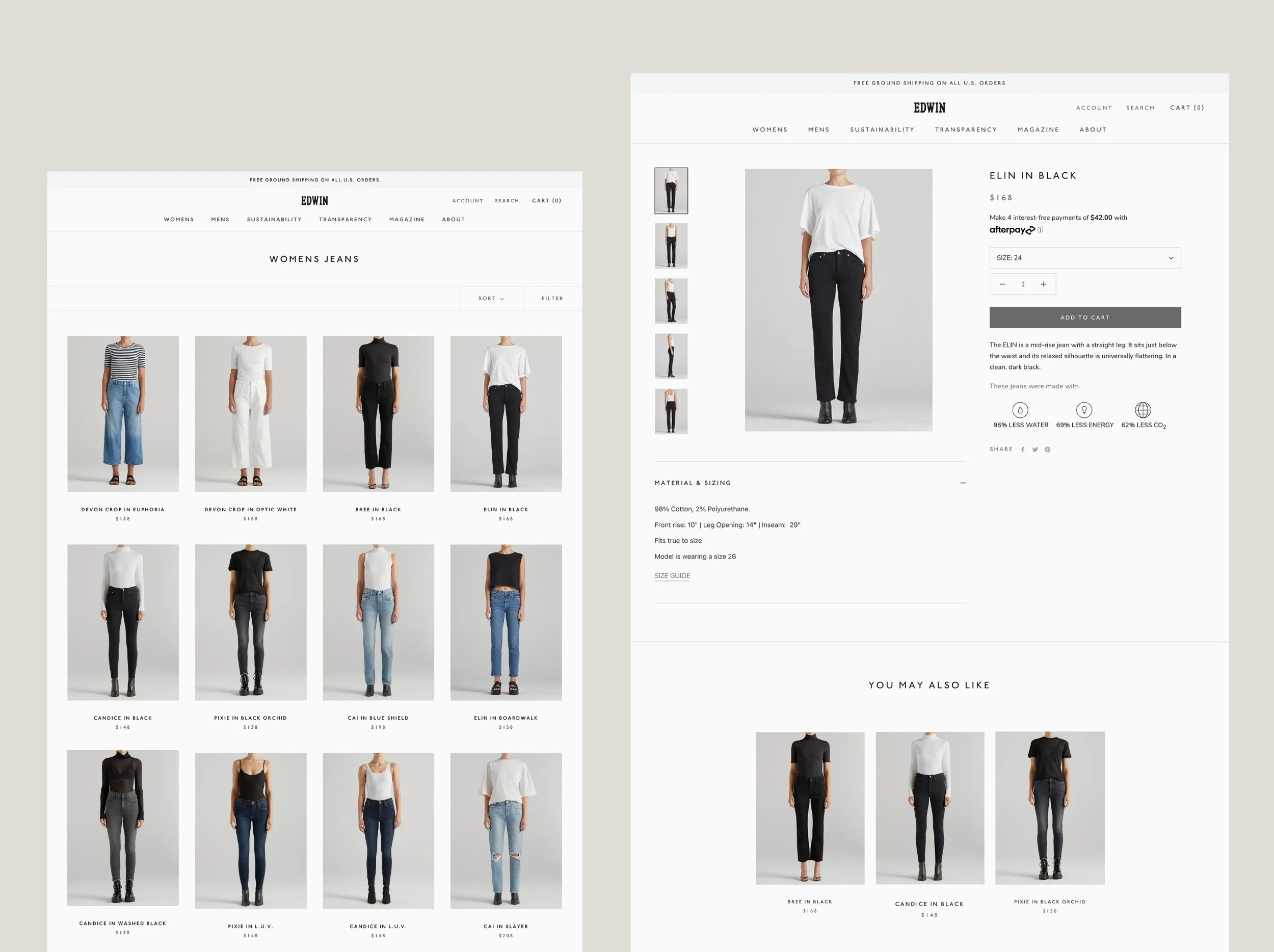The width and height of the screenshot is (1274, 952).
Task: Open the Size Guide link
Action: click(x=672, y=576)
